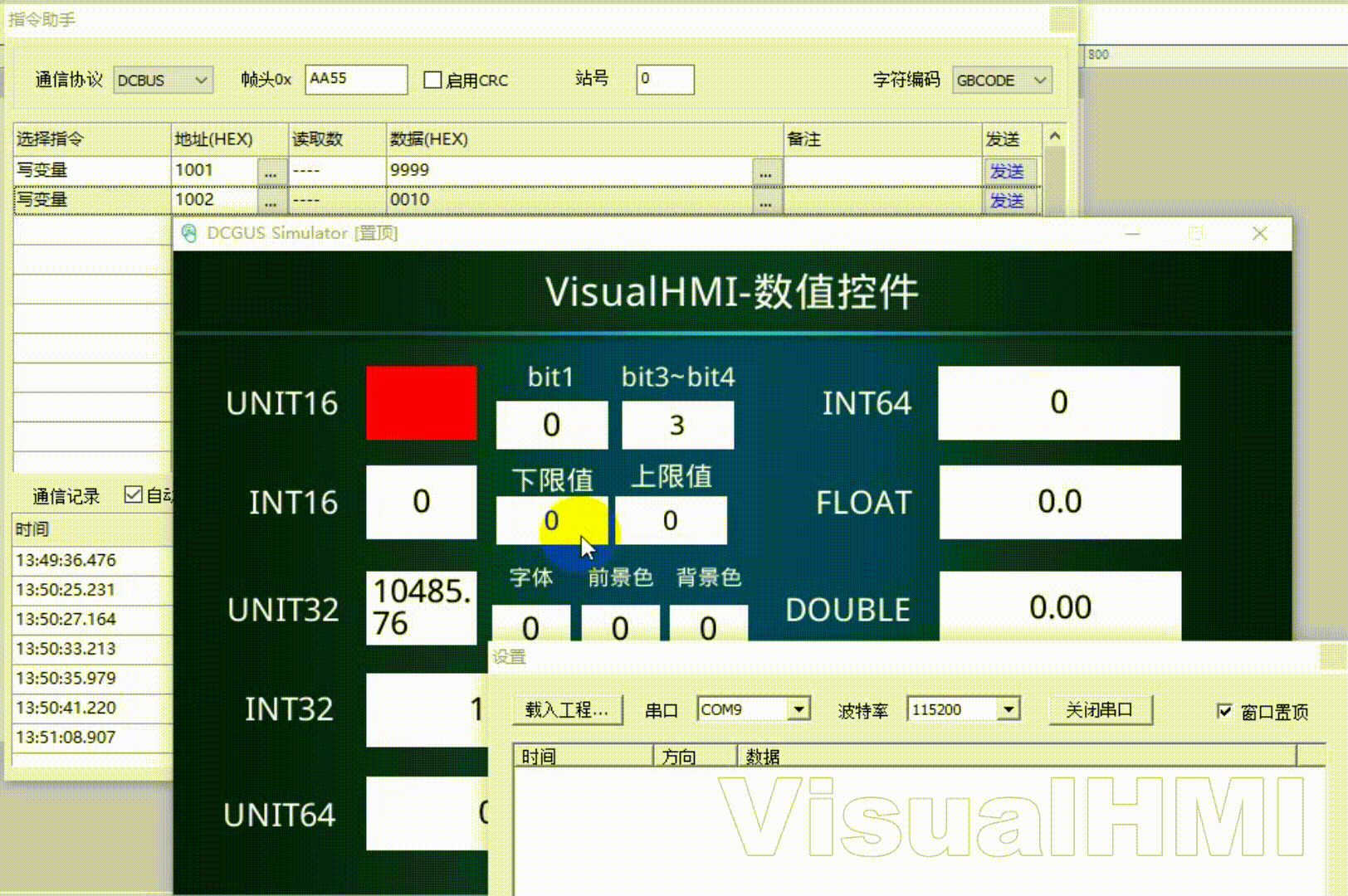Click the red UNIT16 color box
The width and height of the screenshot is (1348, 896).
[x=422, y=403]
